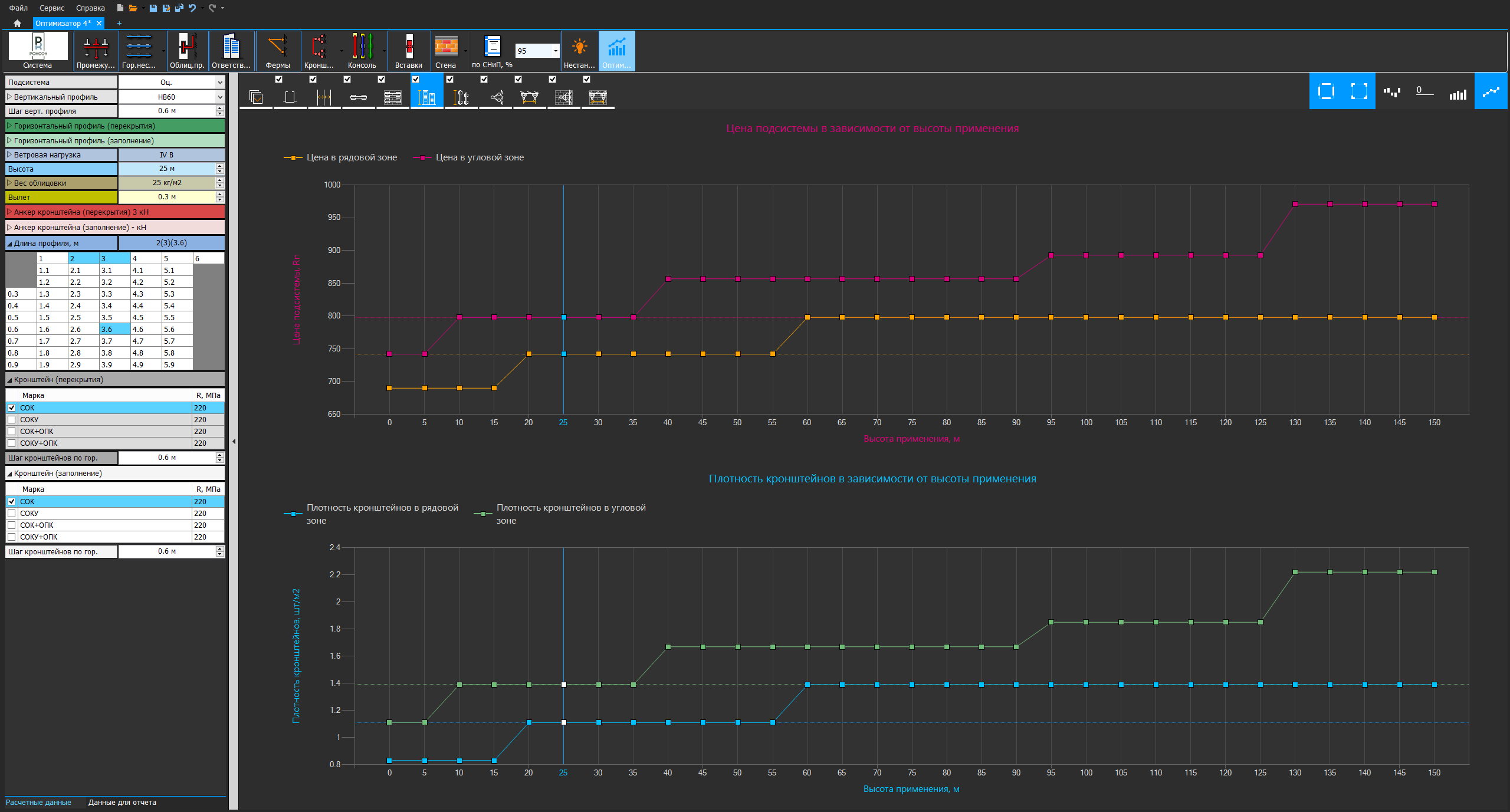Open the Справка menu
The height and width of the screenshot is (812, 1510).
(90, 8)
